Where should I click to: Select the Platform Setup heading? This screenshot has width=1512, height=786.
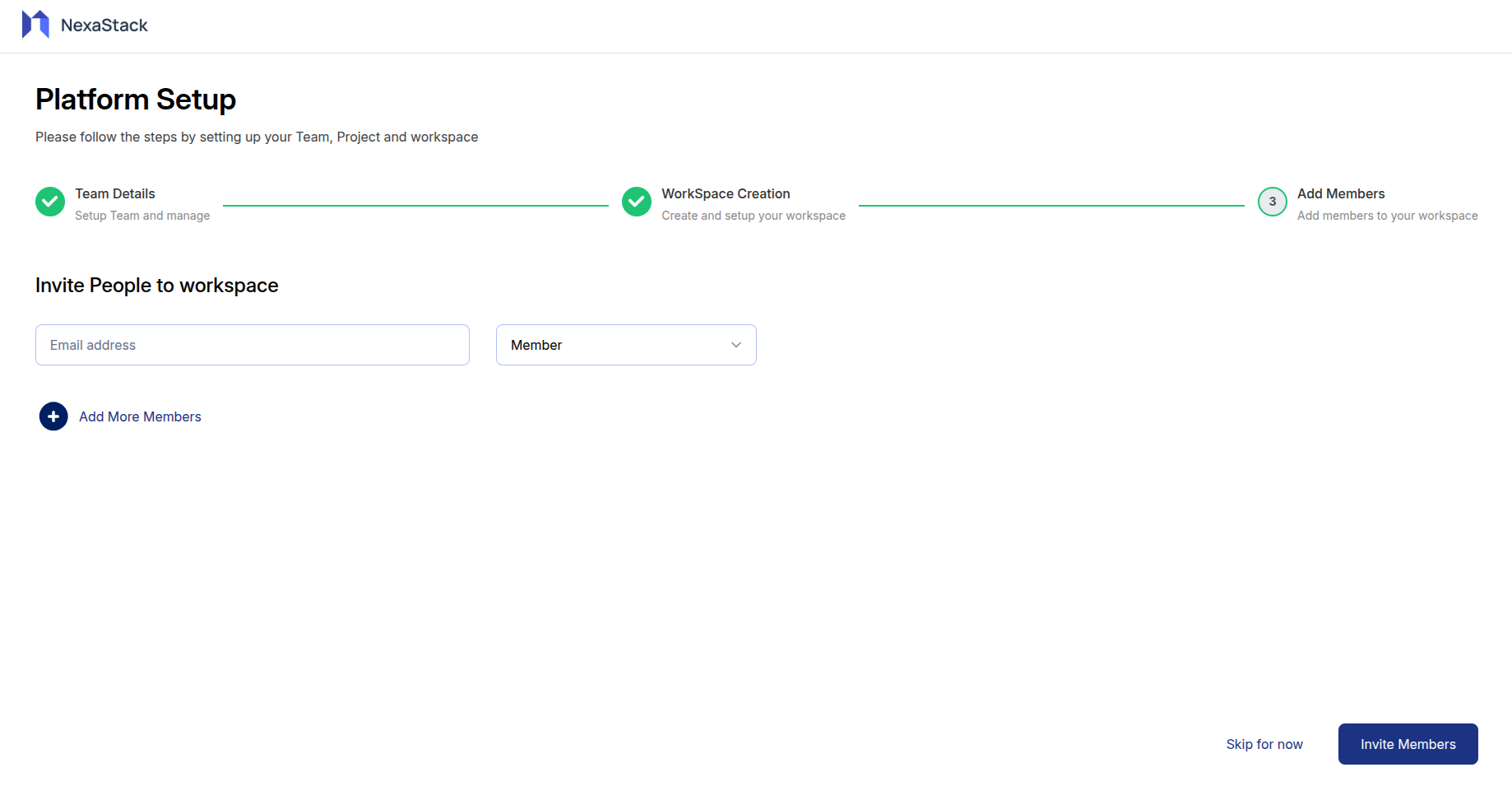pos(135,99)
